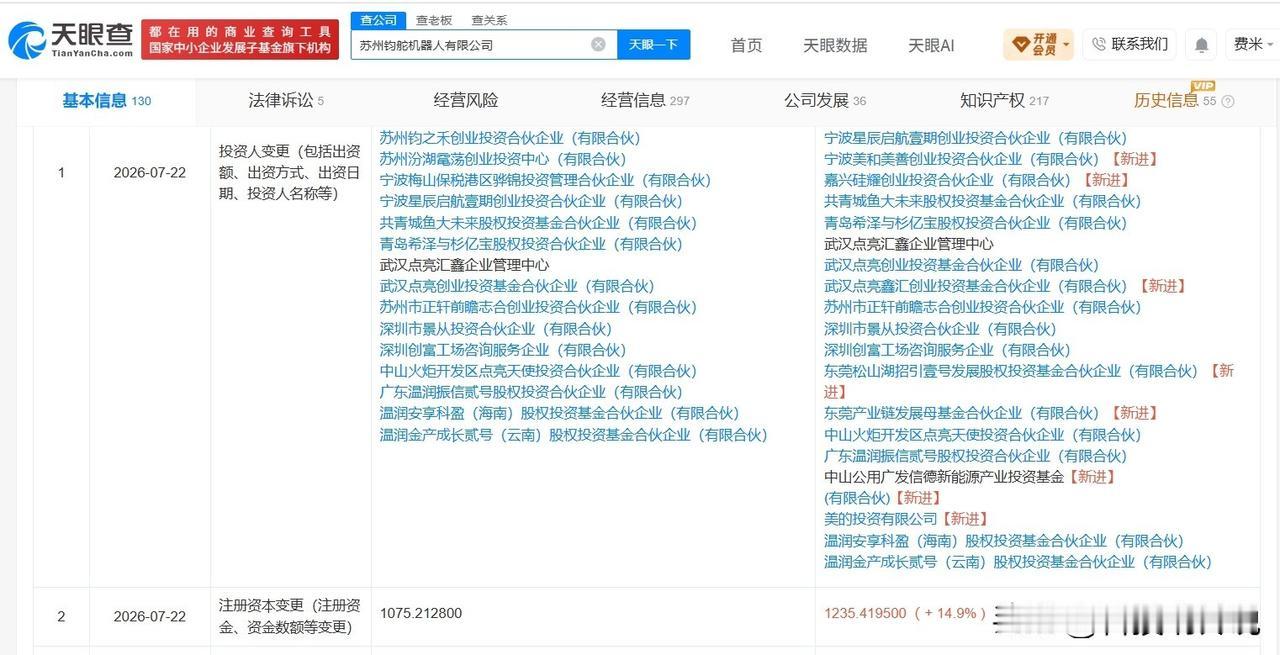Open 东莞产业链发展母基金合伙企业 link
Screen dimensions: 1280x655
click(961, 413)
